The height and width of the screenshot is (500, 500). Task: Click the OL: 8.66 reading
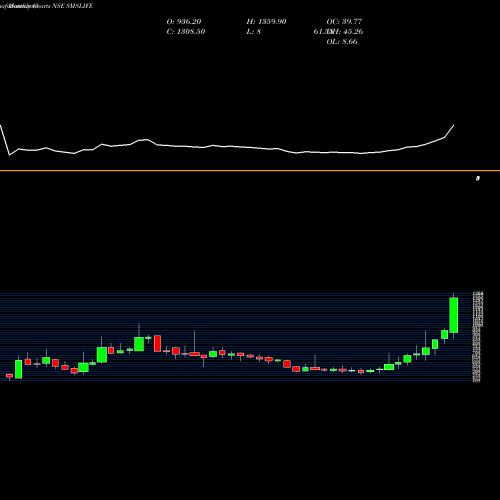(342, 42)
